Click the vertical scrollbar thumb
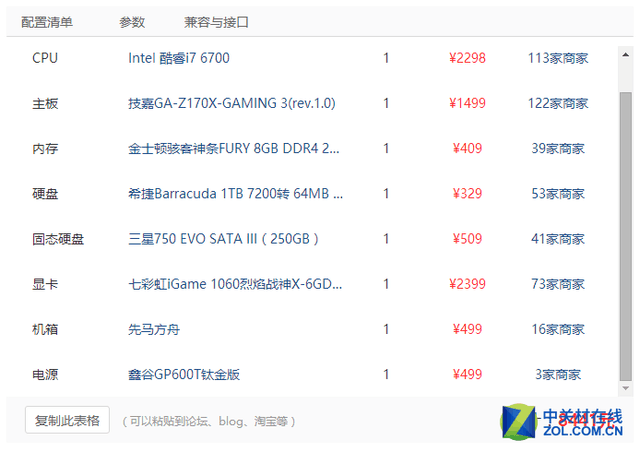 [625, 236]
